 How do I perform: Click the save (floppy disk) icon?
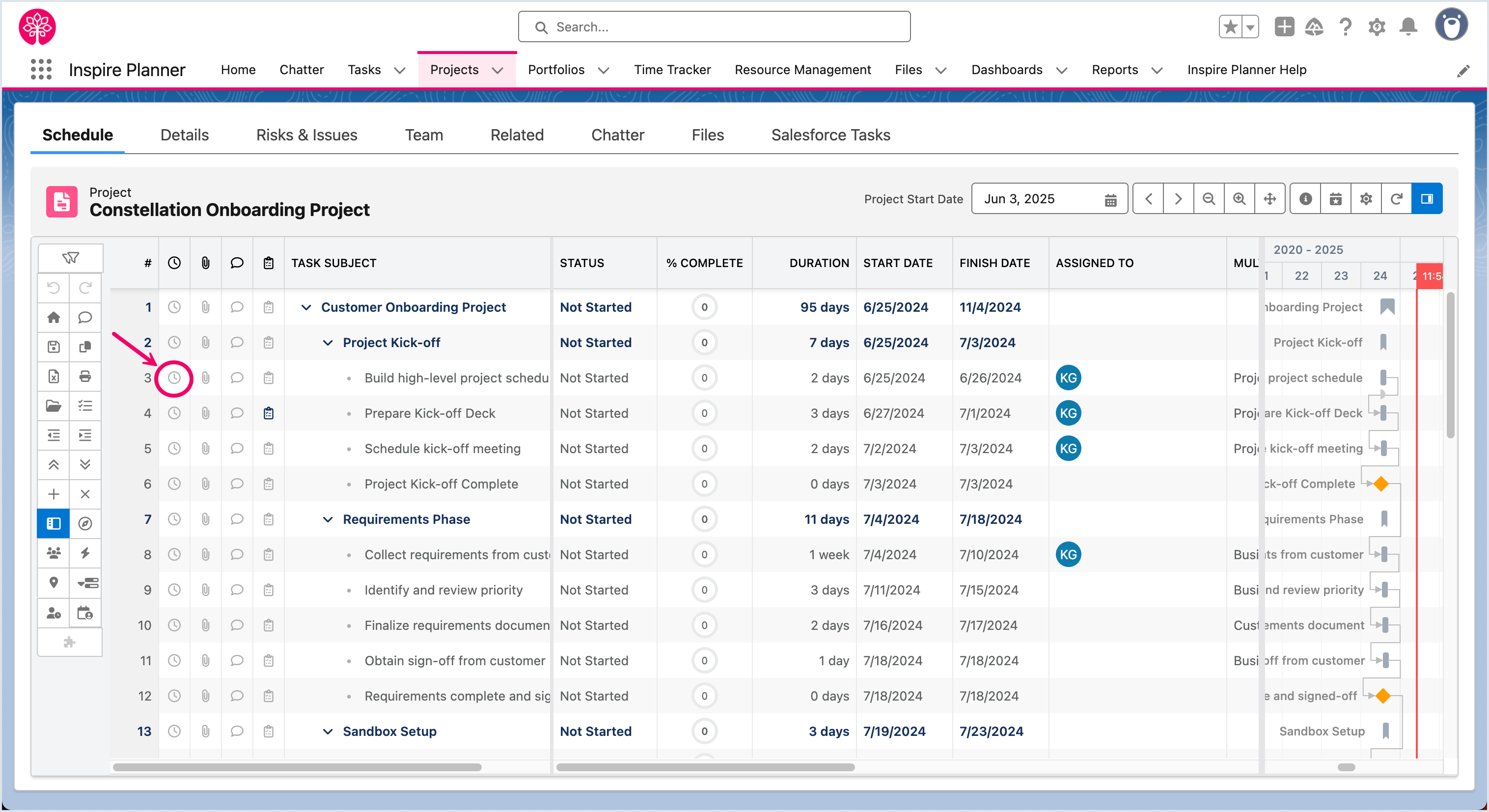tap(54, 347)
